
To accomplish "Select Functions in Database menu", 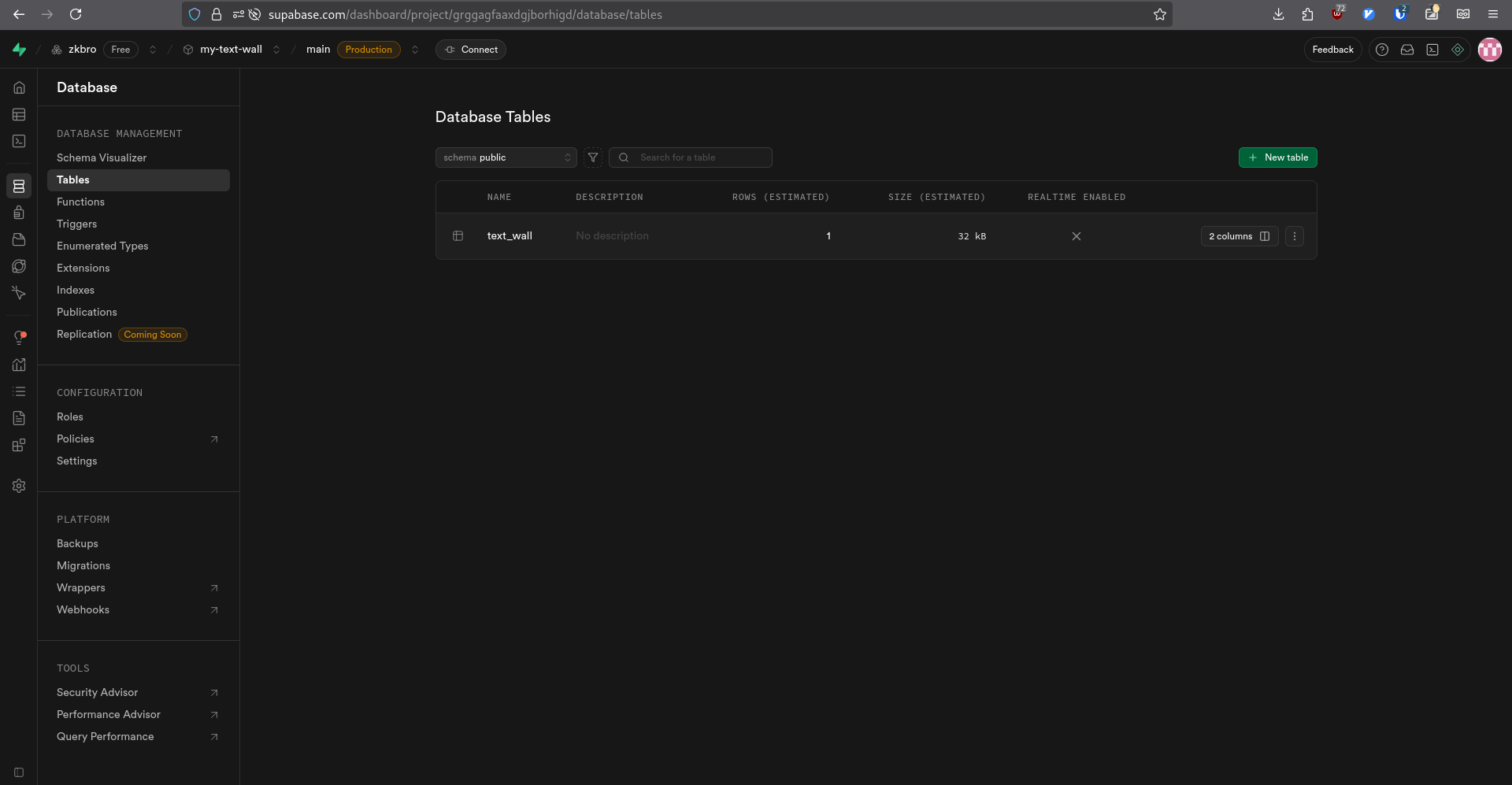I will 80,202.
